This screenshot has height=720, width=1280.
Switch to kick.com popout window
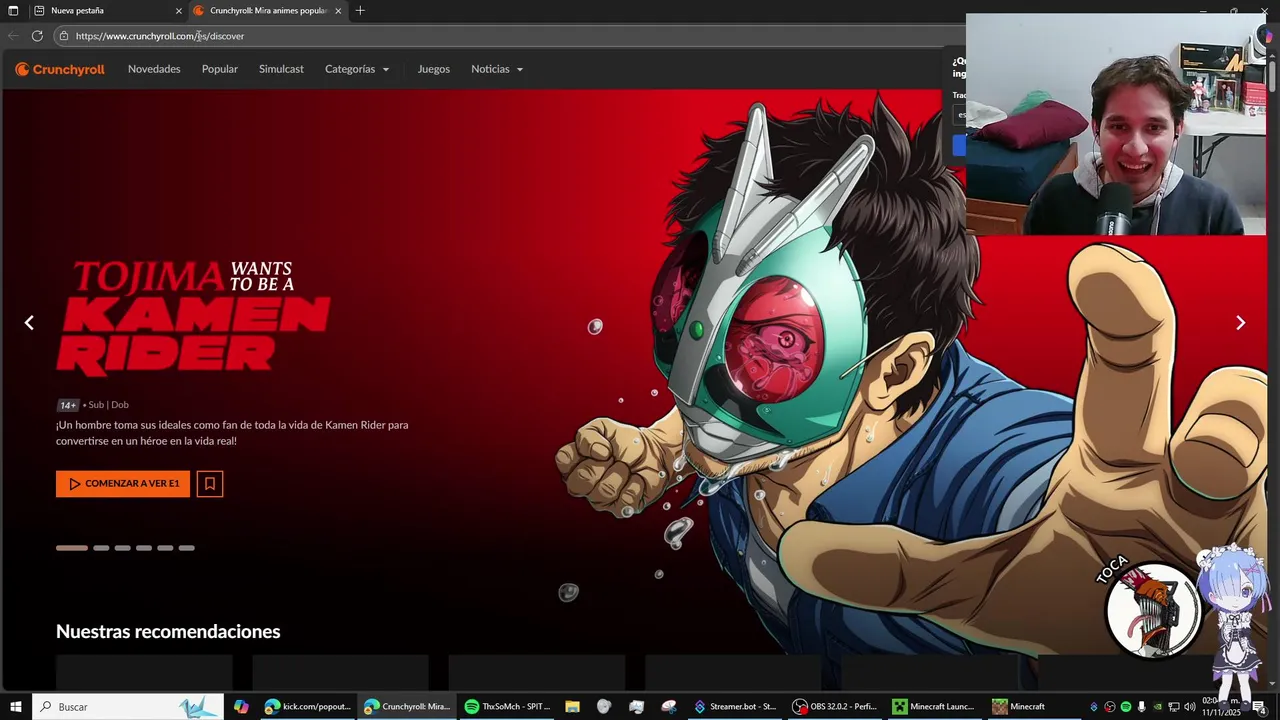(307, 707)
